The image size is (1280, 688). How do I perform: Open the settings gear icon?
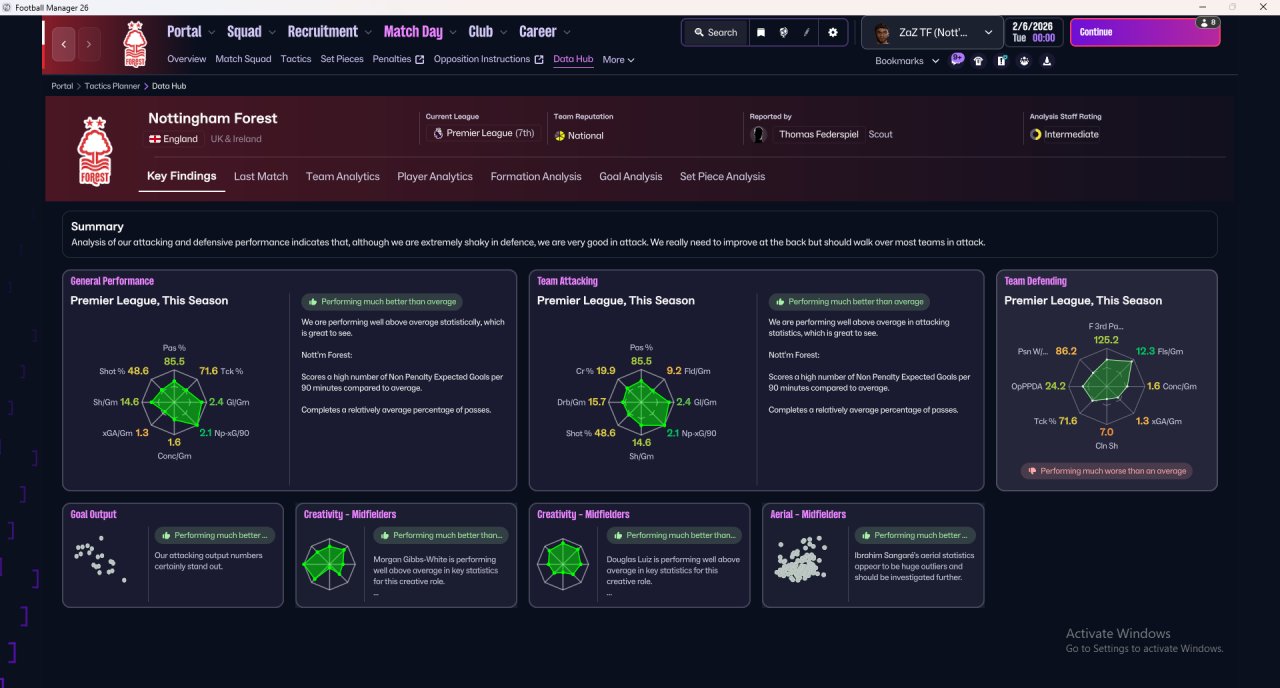coord(833,32)
